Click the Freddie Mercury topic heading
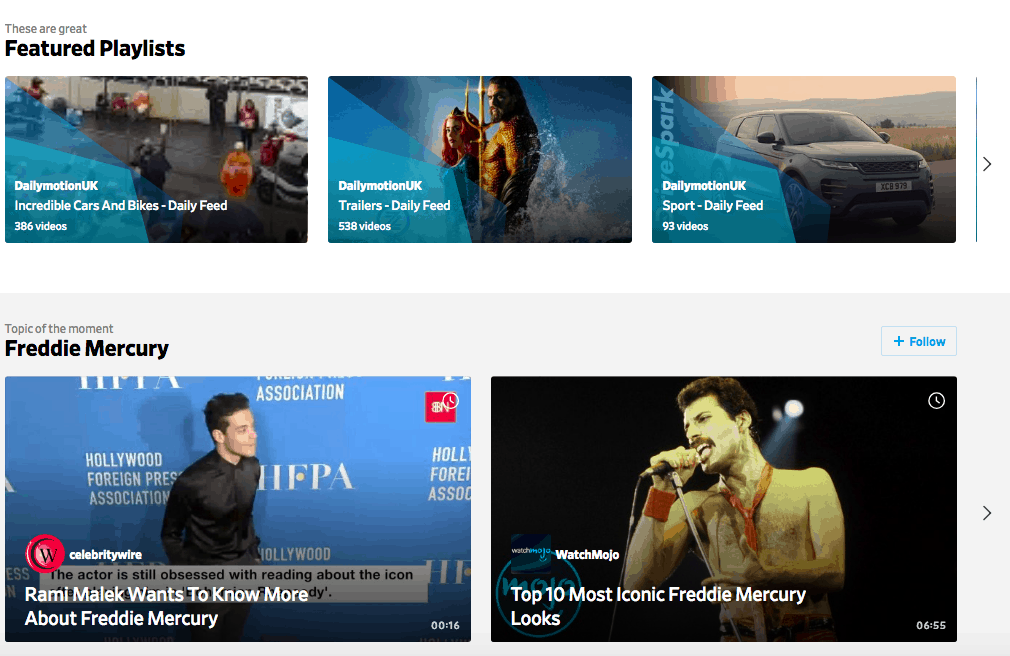The width and height of the screenshot is (1010, 656). [86, 349]
